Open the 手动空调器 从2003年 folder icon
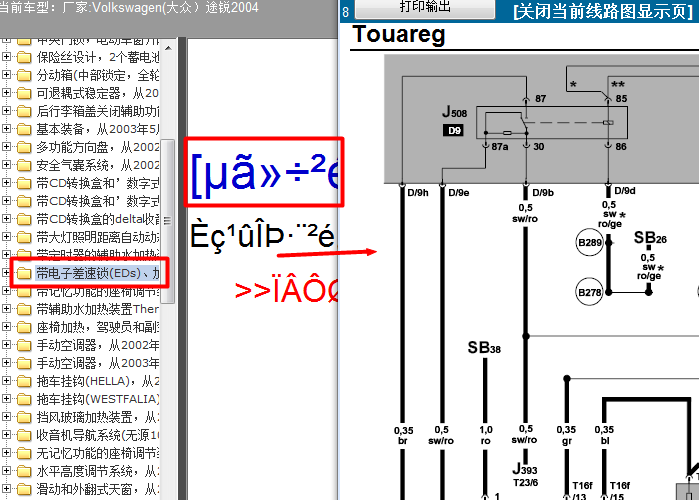Viewport: 699px width, 500px height. [24, 363]
